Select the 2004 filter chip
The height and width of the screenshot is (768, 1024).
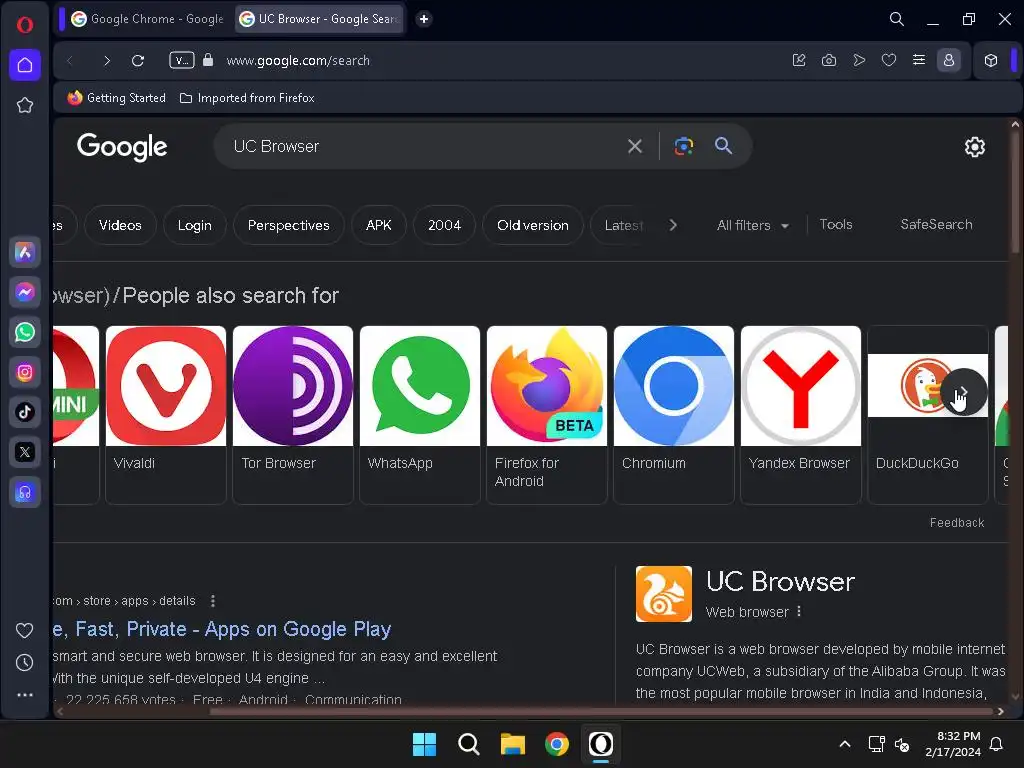click(445, 225)
